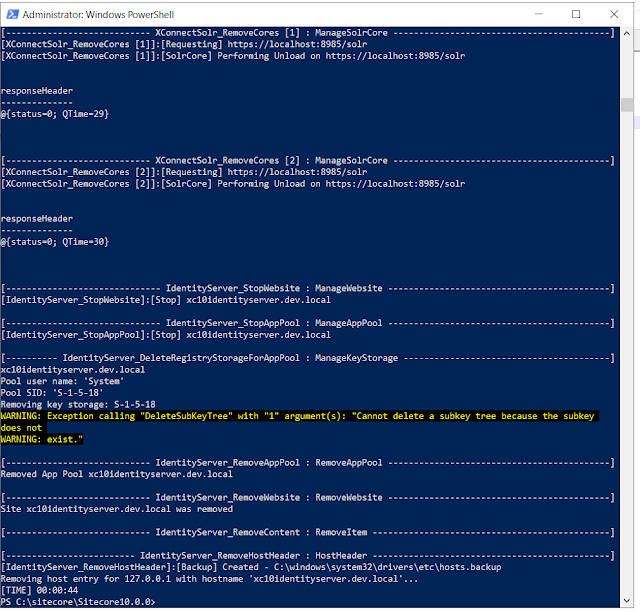
Task: Click 'Removed App Pool xc10identityserver.dev.local' line
Action: [117, 474]
